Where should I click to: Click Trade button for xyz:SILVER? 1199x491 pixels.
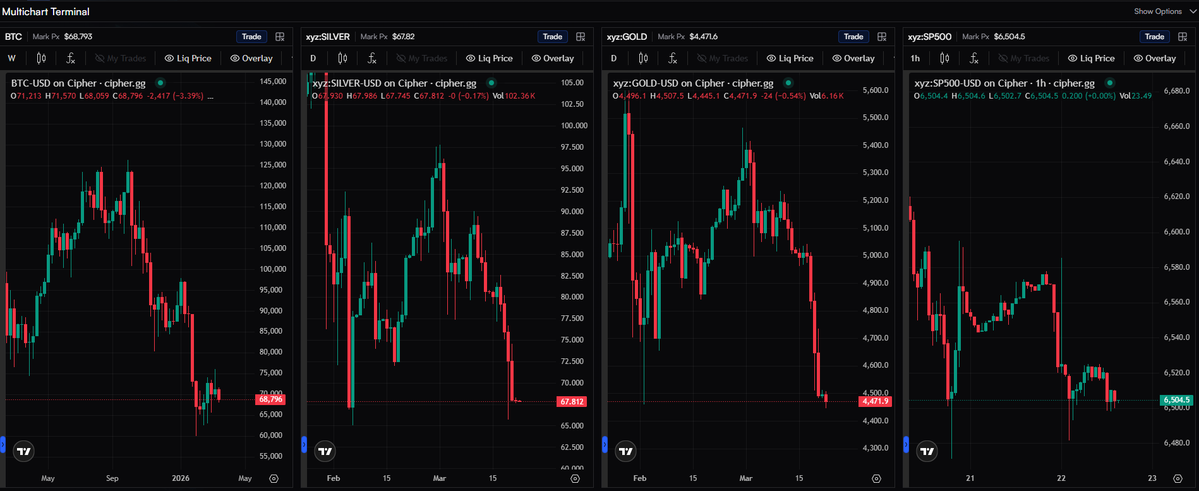click(x=552, y=37)
